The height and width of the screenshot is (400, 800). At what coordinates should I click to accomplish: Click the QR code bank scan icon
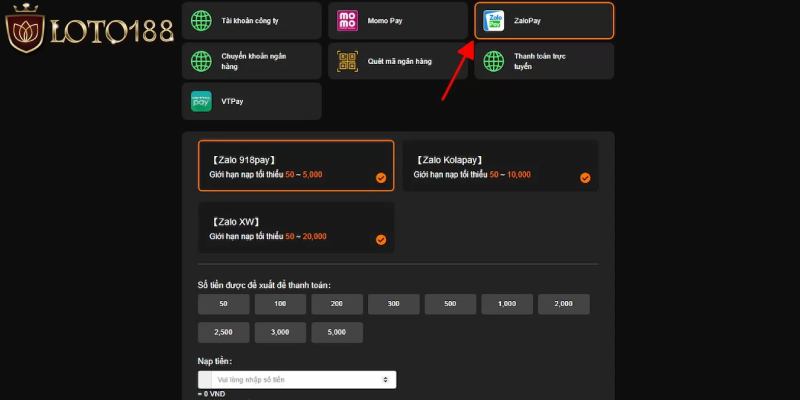[x=348, y=61]
